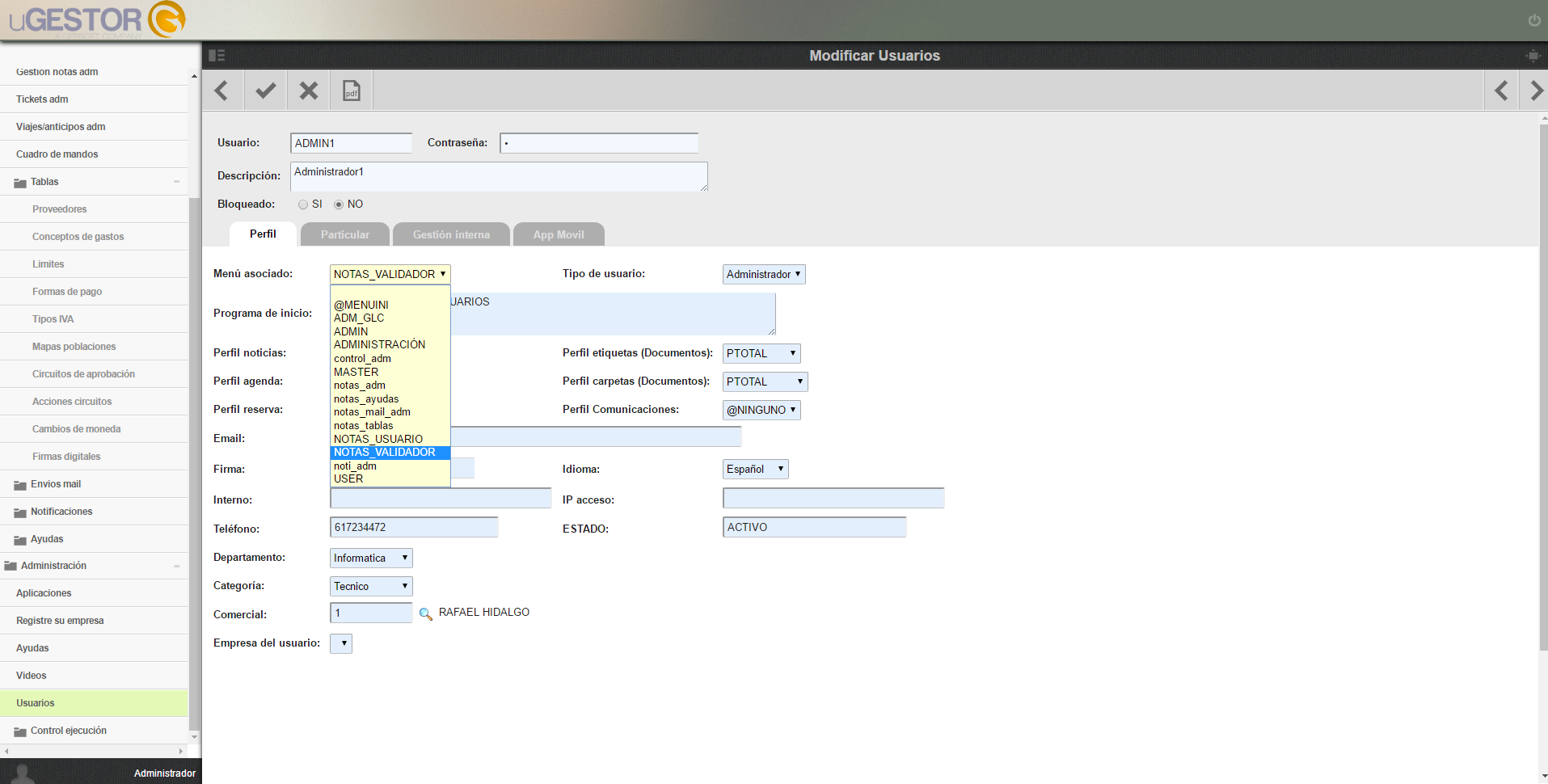Go to next record arrow icon
The image size is (1548, 784).
point(1535,90)
